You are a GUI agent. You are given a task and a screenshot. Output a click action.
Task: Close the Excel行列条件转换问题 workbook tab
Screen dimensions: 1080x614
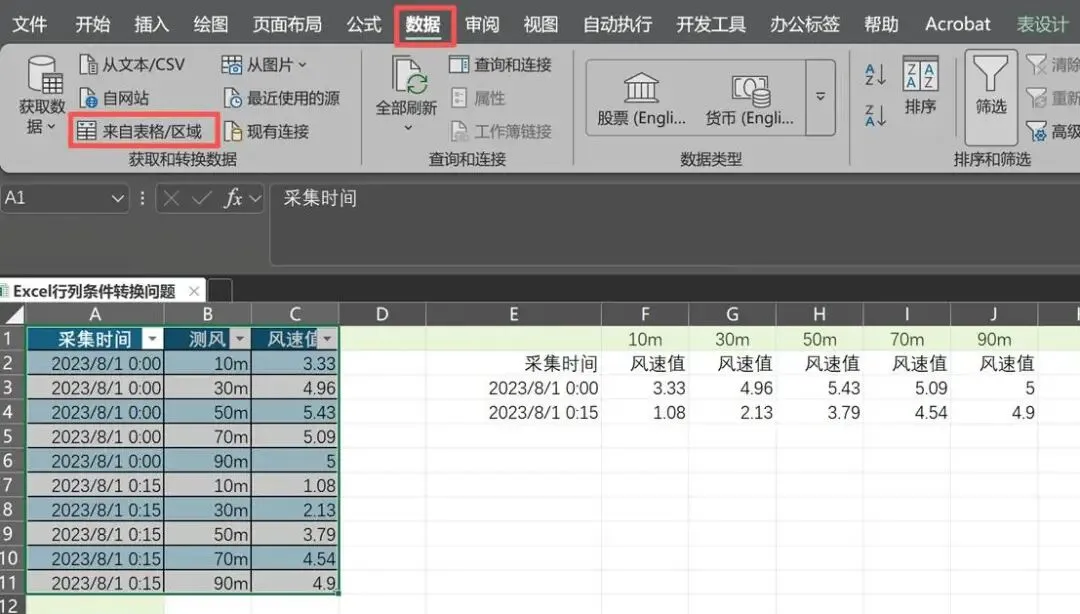click(x=194, y=291)
